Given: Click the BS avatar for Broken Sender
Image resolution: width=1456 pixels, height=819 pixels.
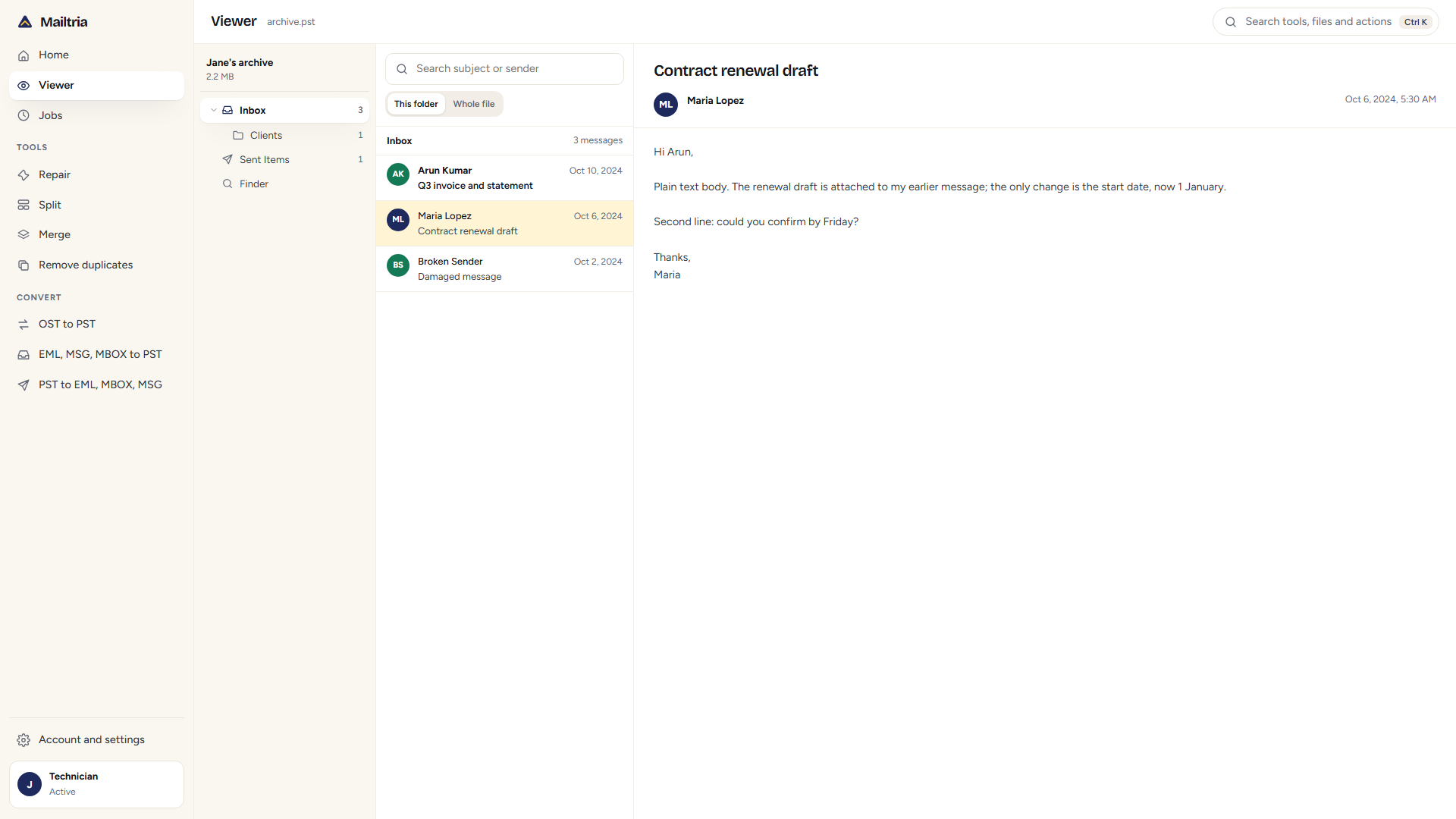Looking at the screenshot, I should coord(398,265).
